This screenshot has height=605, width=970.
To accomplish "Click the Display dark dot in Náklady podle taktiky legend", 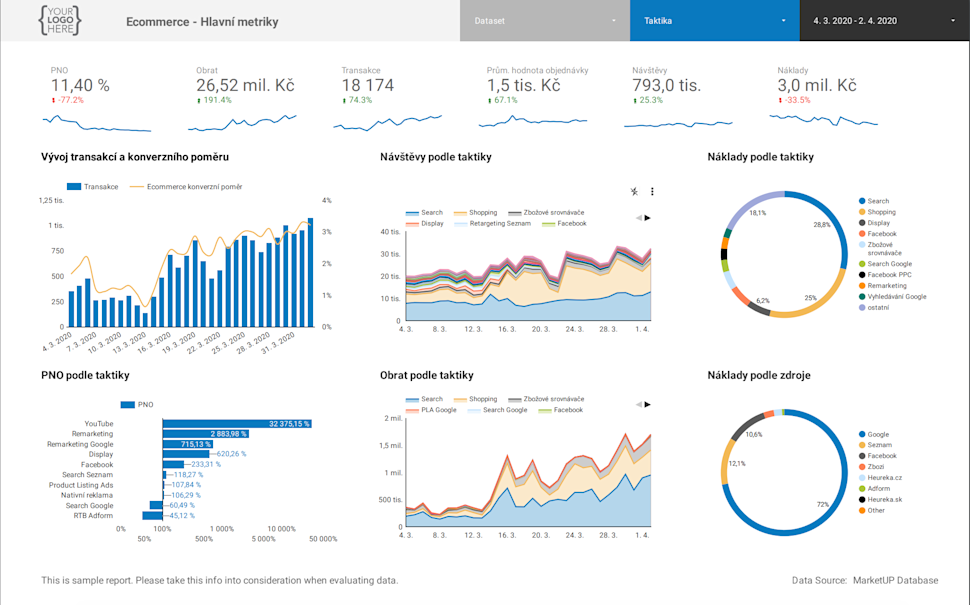I will 862,223.
